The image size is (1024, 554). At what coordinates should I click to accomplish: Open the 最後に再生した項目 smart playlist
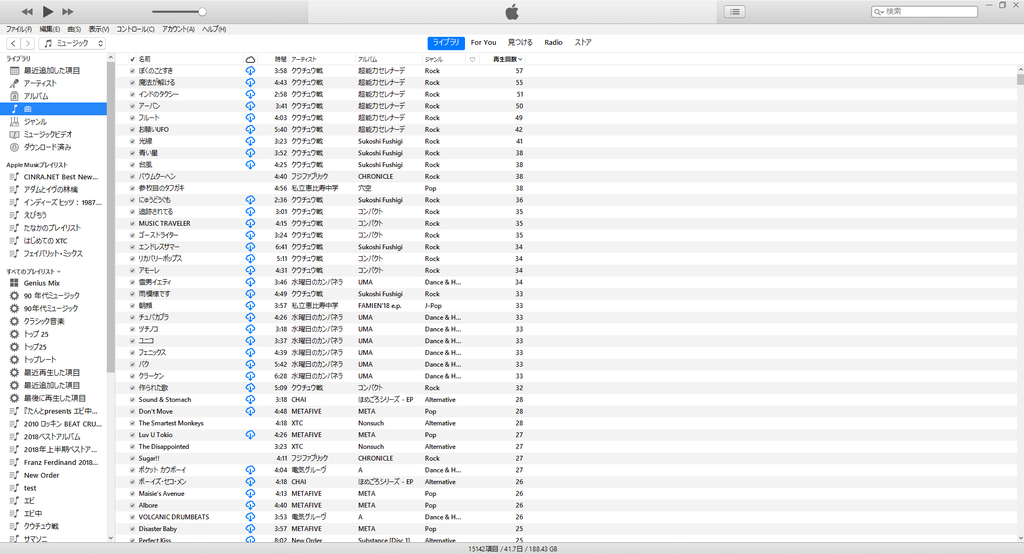click(55, 398)
